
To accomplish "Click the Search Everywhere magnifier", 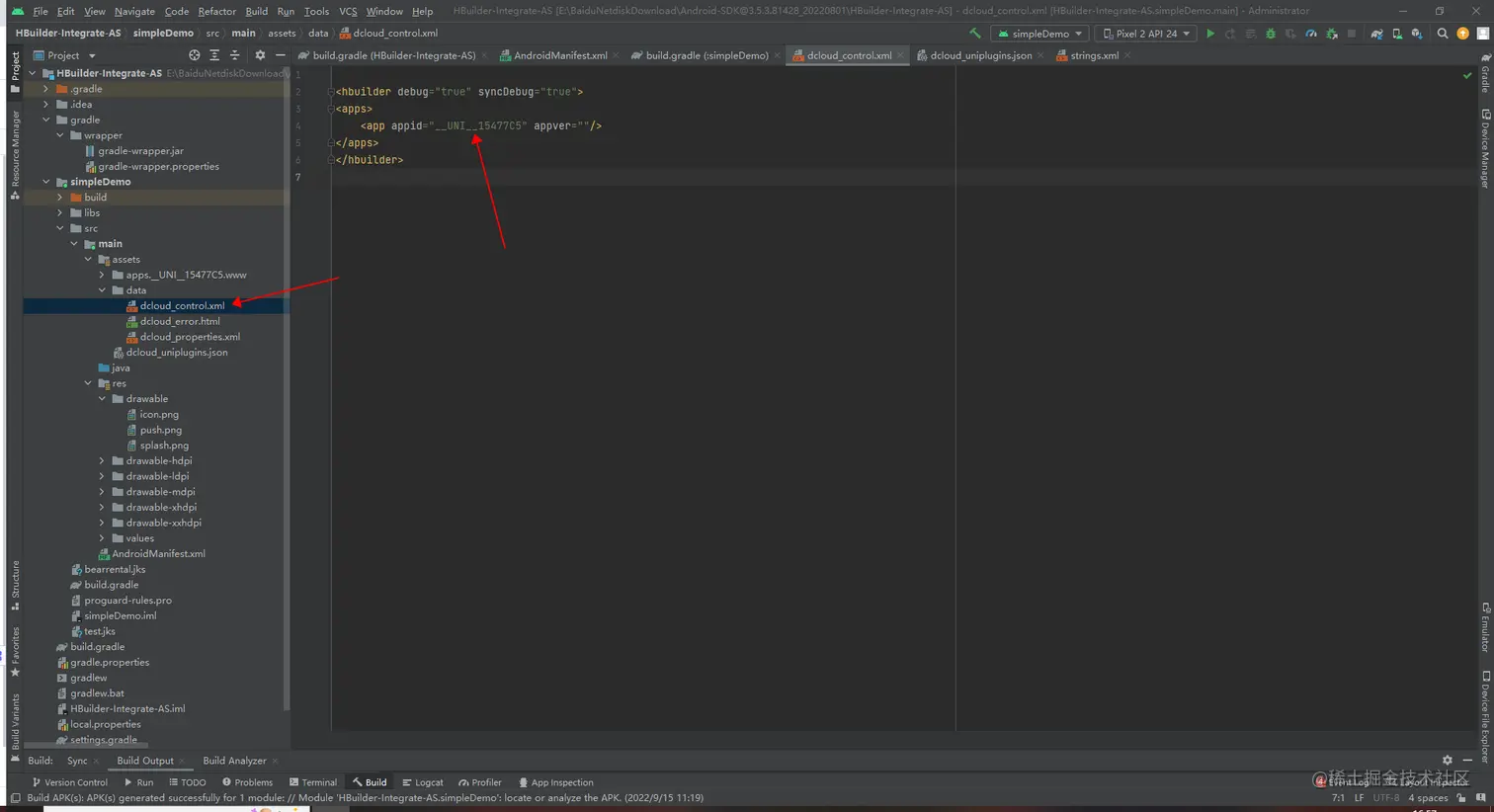I will 1443,34.
